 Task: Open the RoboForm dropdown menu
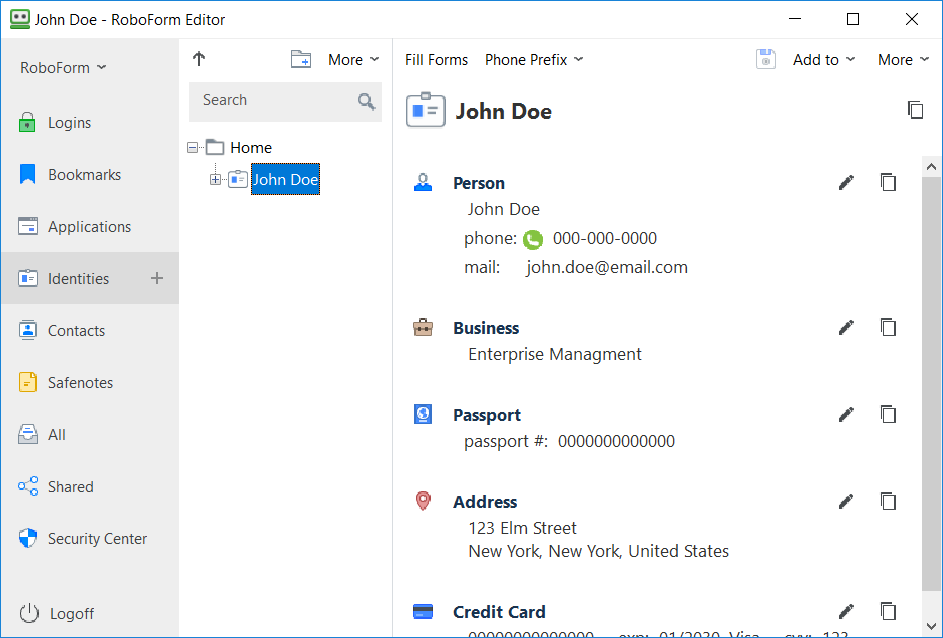pyautogui.click(x=63, y=67)
